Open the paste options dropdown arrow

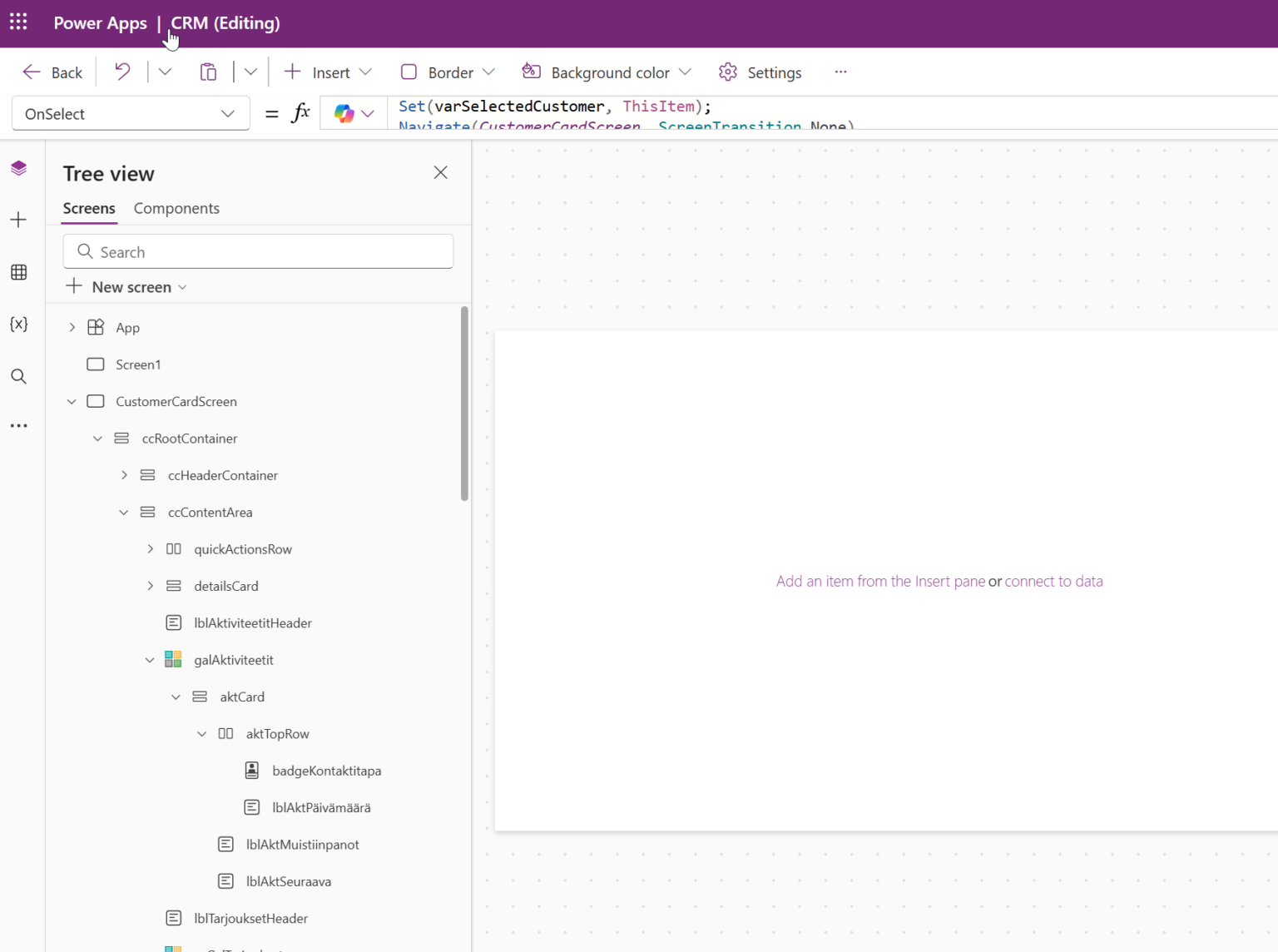[x=250, y=72]
